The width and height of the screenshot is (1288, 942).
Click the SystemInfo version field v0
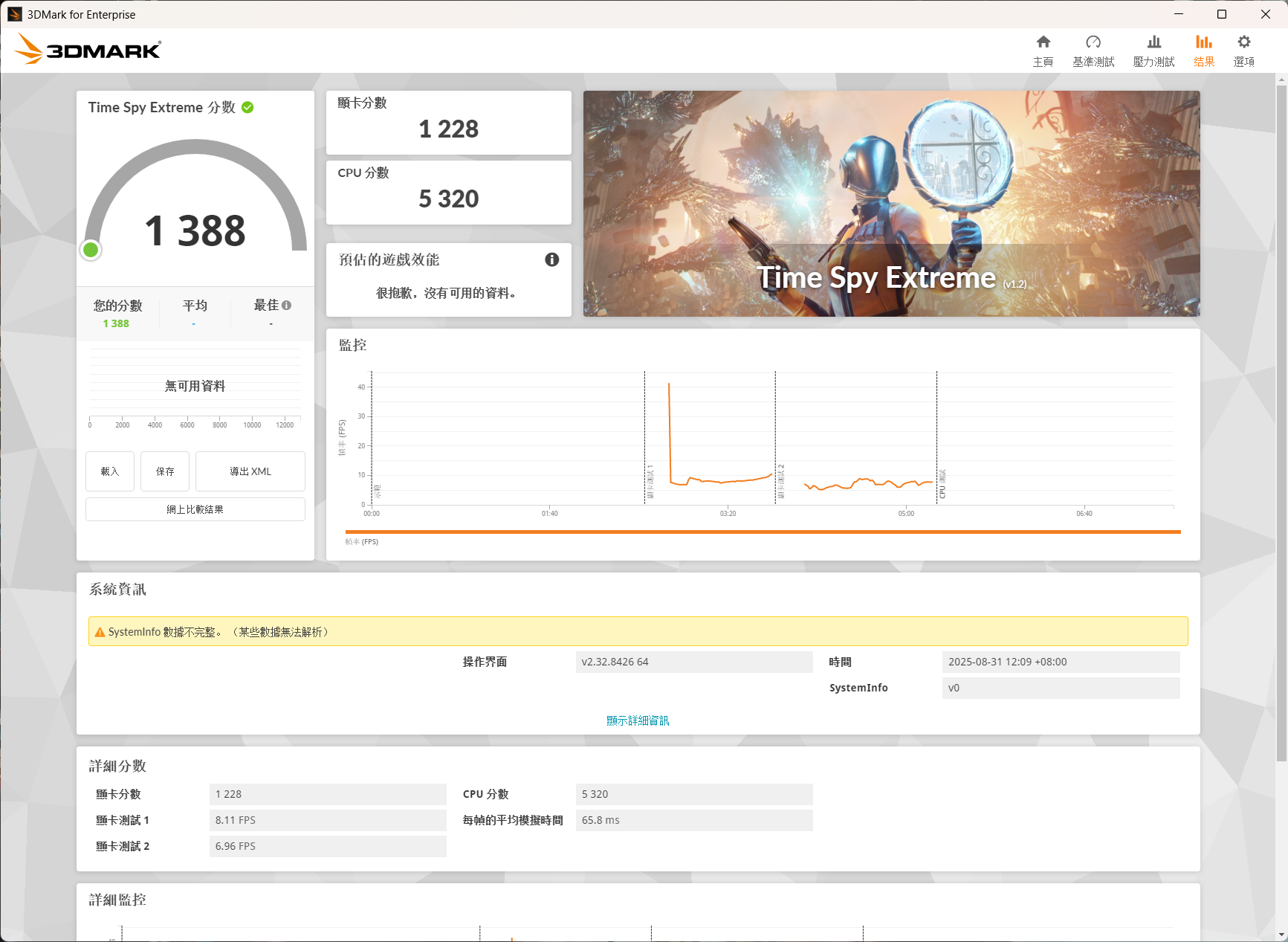click(1061, 688)
